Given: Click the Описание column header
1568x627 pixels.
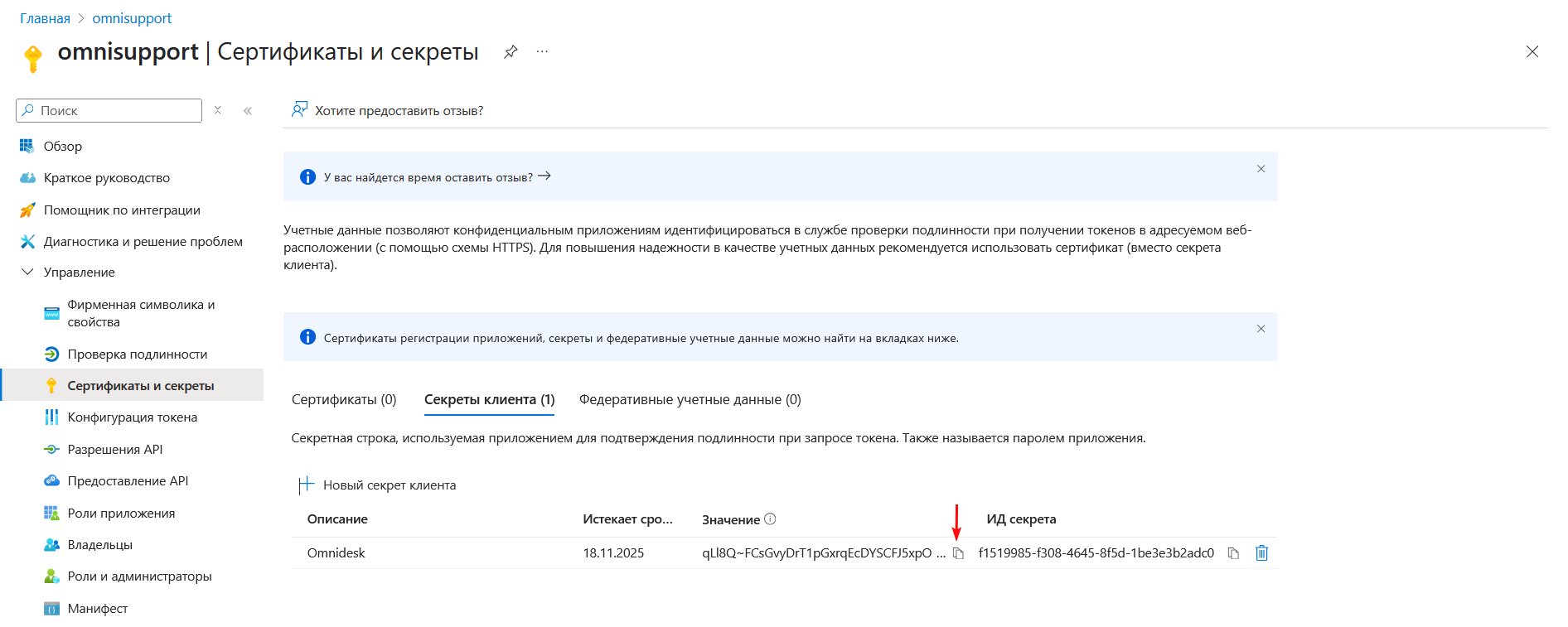Looking at the screenshot, I should coord(337,519).
